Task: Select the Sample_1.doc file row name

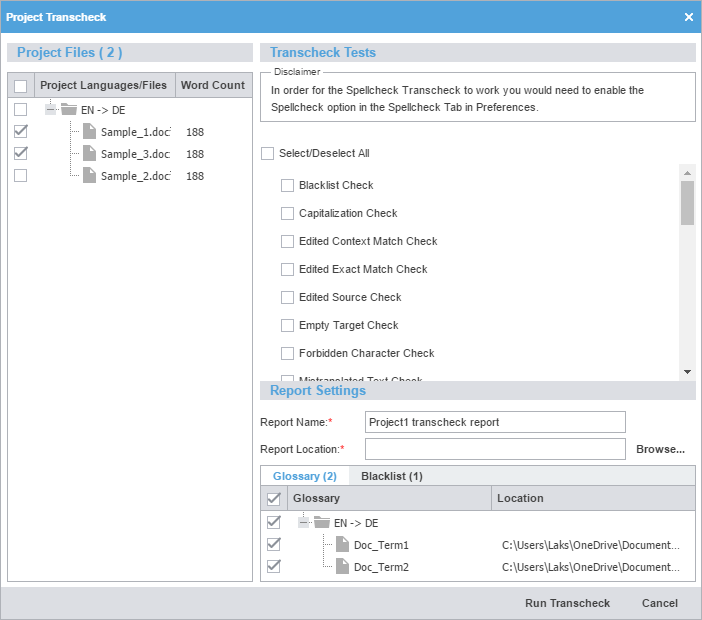Action: tap(136, 132)
